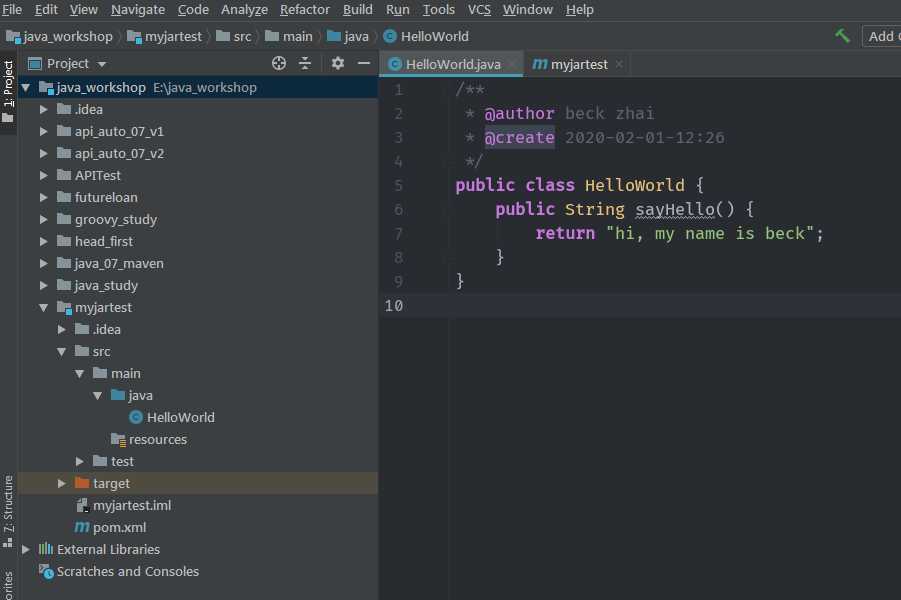901x600 pixels.
Task: Switch to the HelloWorld.java tab
Action: [x=451, y=64]
